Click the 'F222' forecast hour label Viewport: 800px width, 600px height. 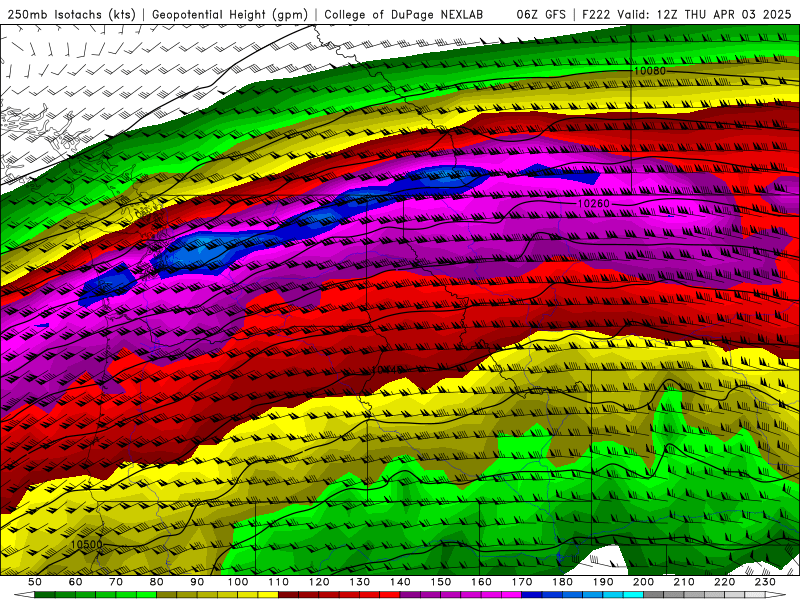pos(595,14)
